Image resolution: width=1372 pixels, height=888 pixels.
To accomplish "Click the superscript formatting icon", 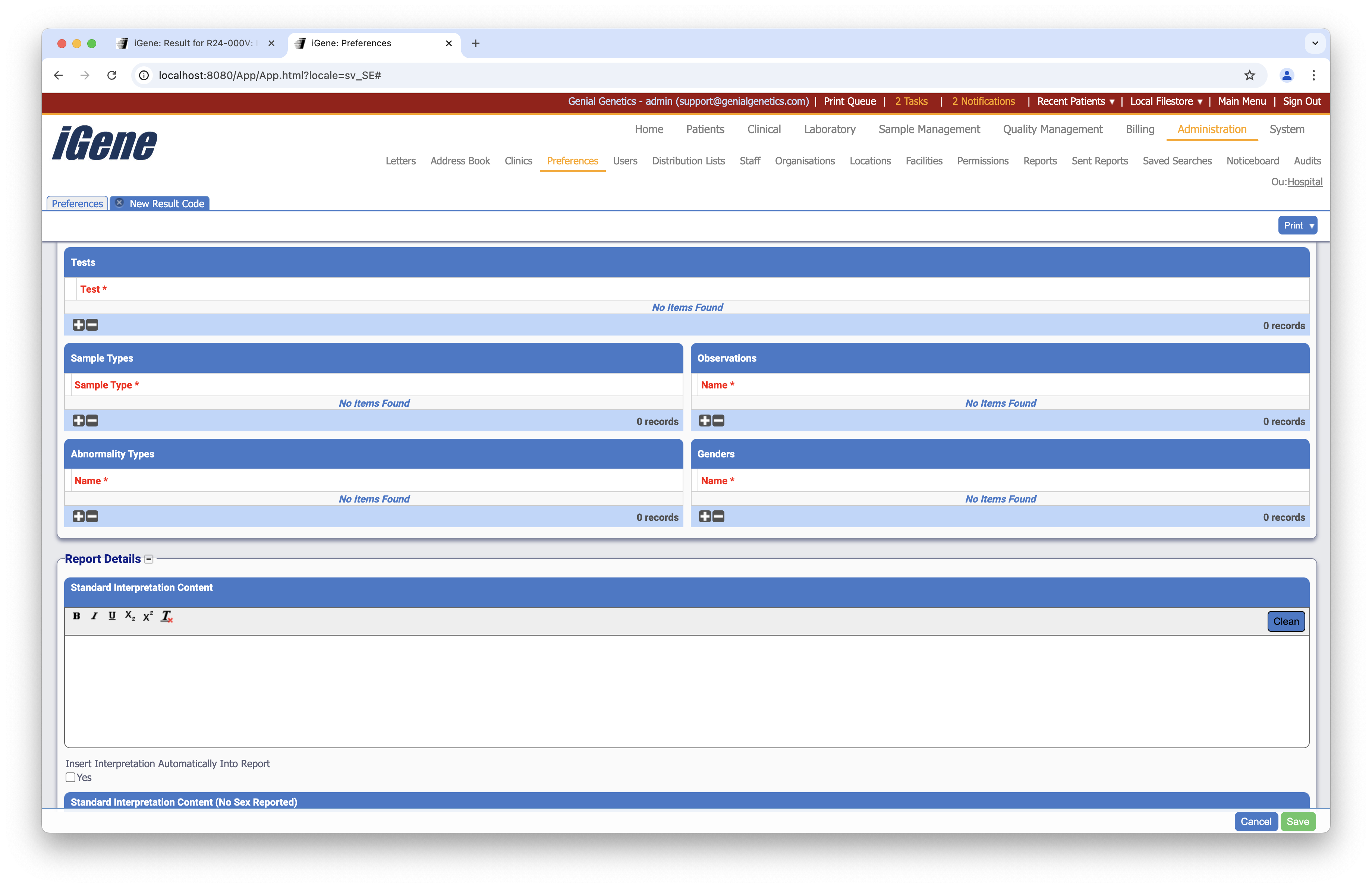I will point(148,616).
